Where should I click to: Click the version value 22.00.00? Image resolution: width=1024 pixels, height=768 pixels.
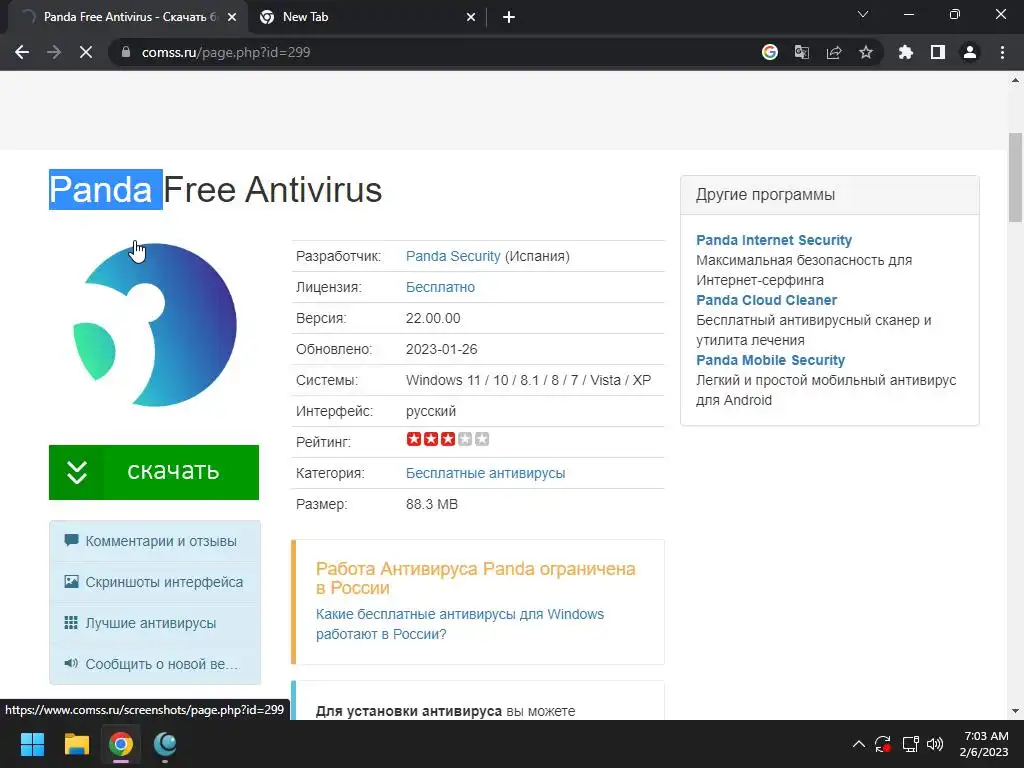coord(433,318)
